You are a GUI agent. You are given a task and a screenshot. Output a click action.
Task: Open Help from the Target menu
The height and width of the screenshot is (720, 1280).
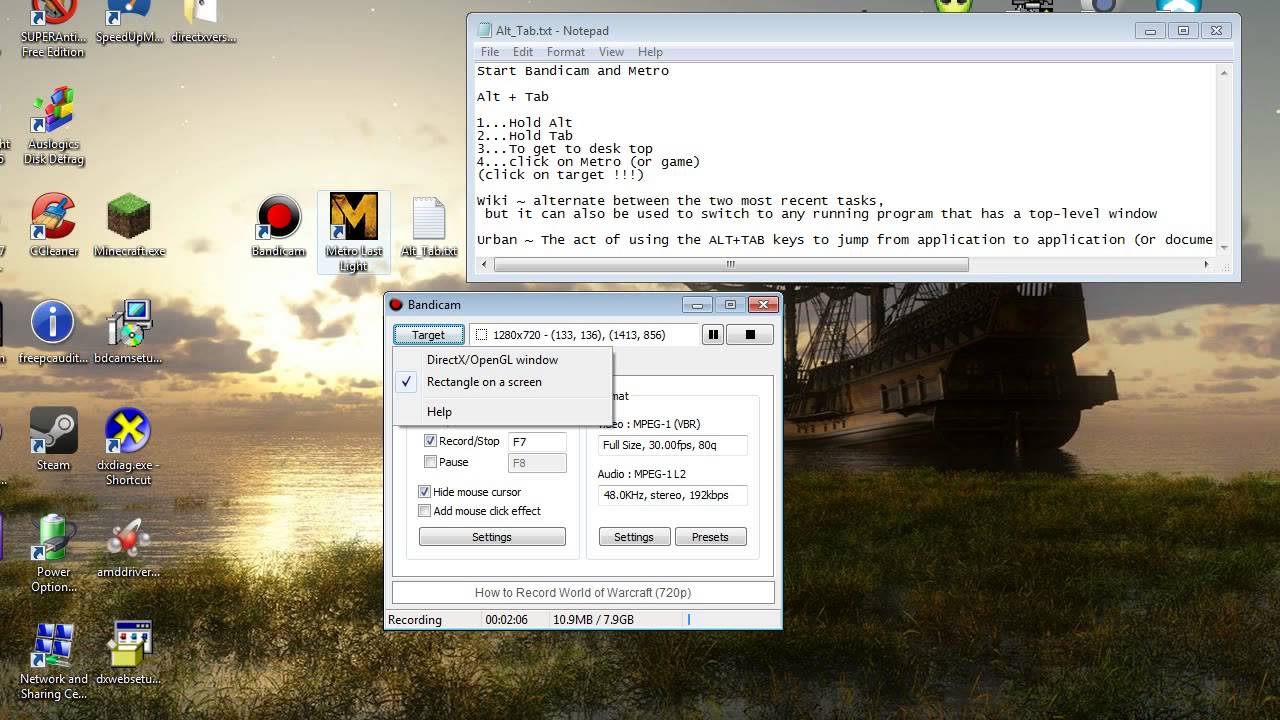[x=502, y=412]
